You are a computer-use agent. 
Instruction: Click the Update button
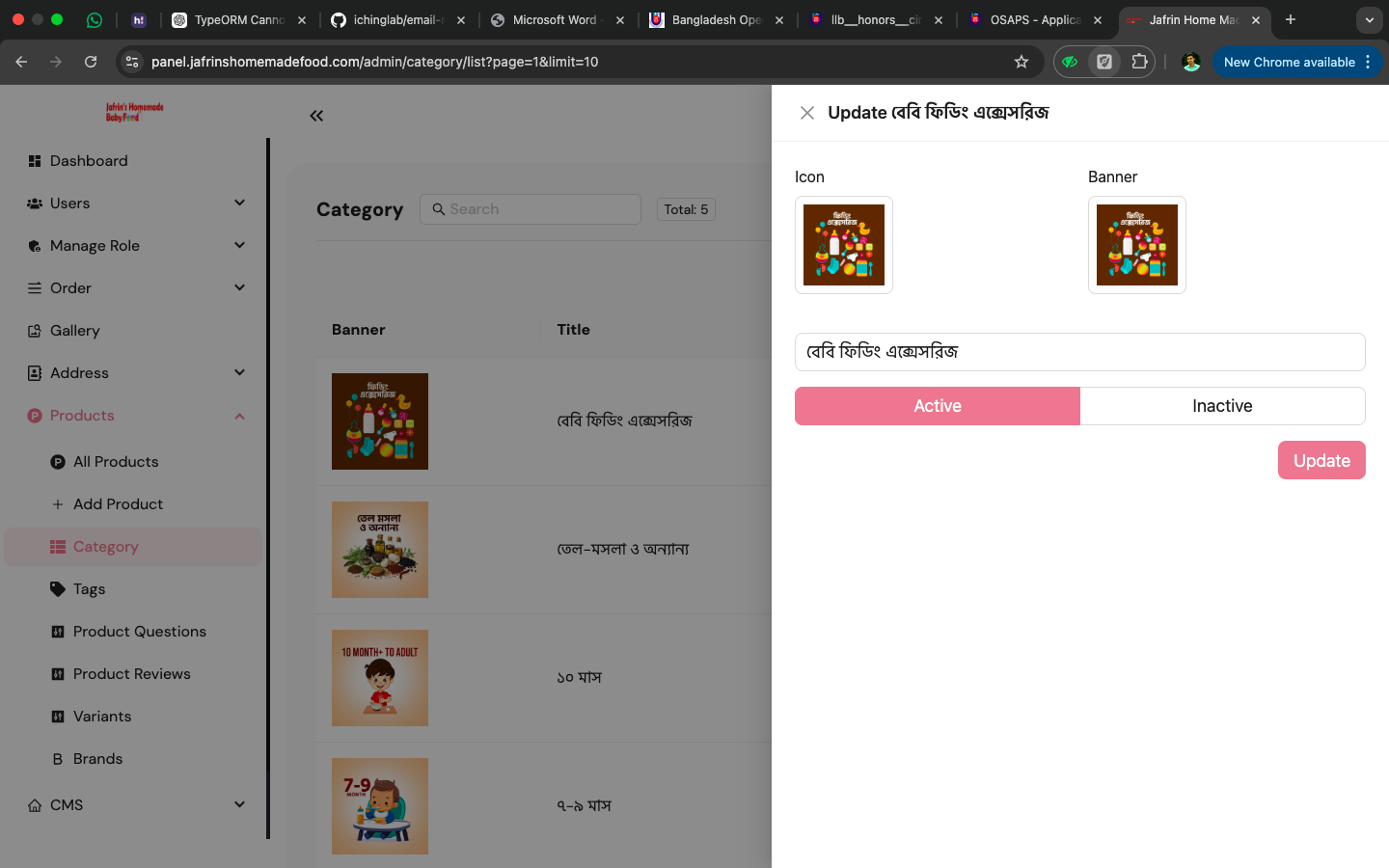[x=1321, y=460]
